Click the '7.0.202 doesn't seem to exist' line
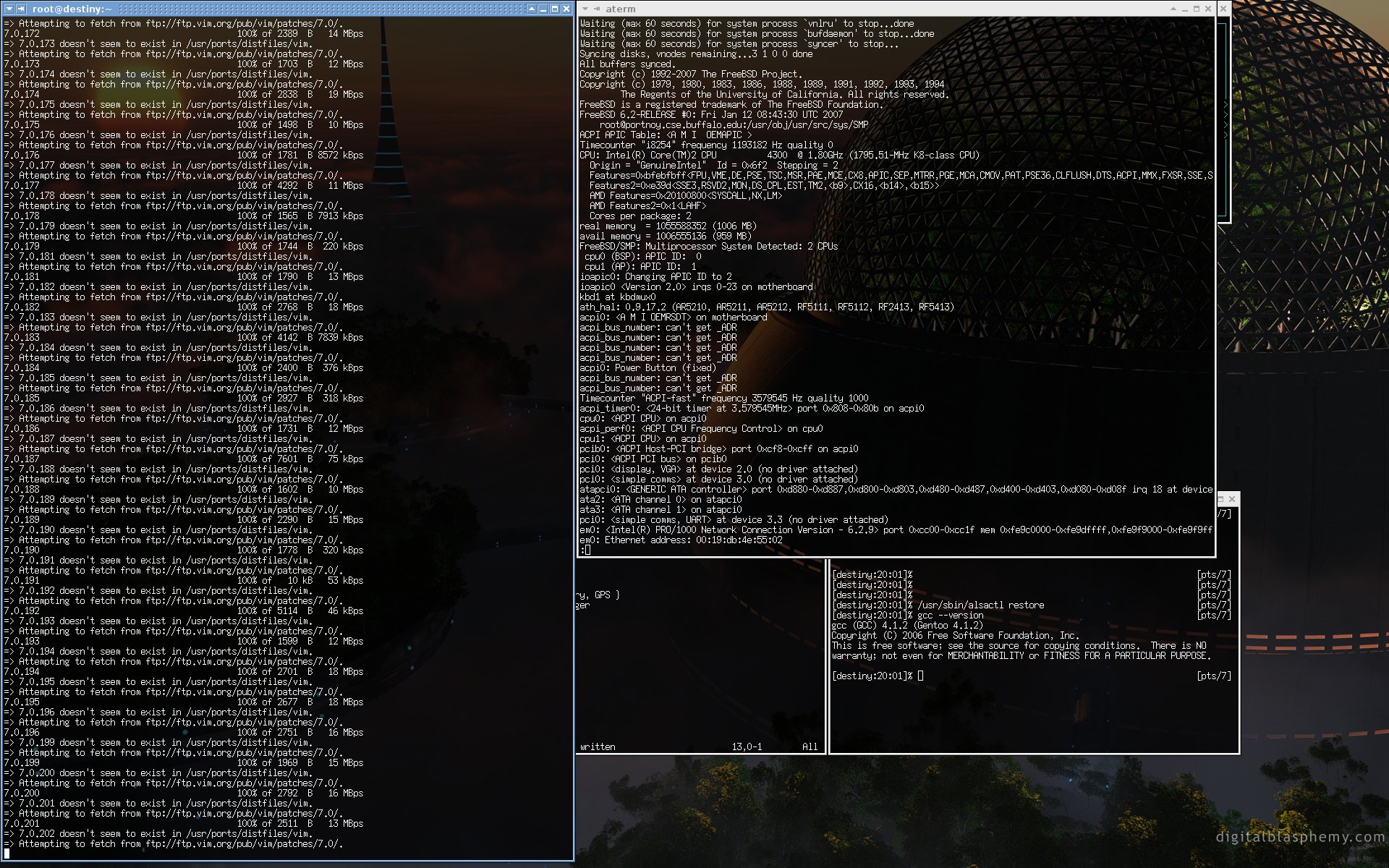The width and height of the screenshot is (1389, 868). pos(158,834)
